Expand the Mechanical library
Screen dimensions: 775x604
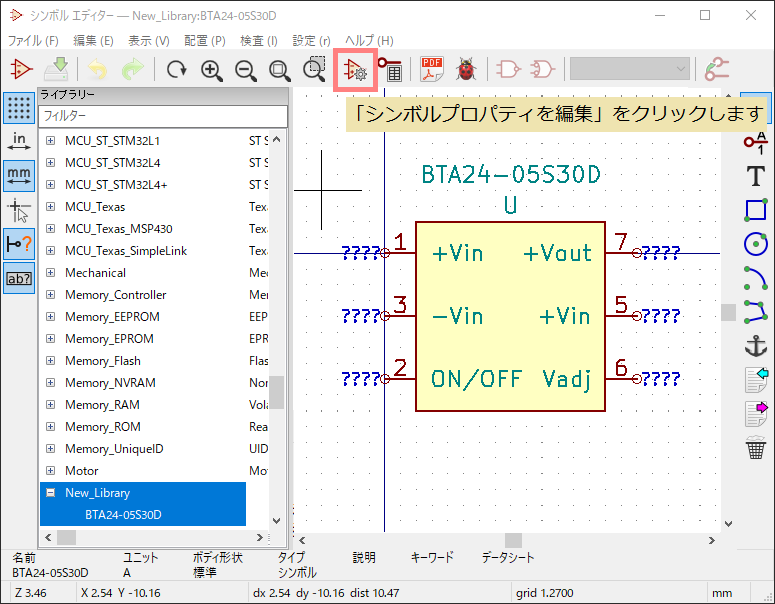click(x=50, y=273)
